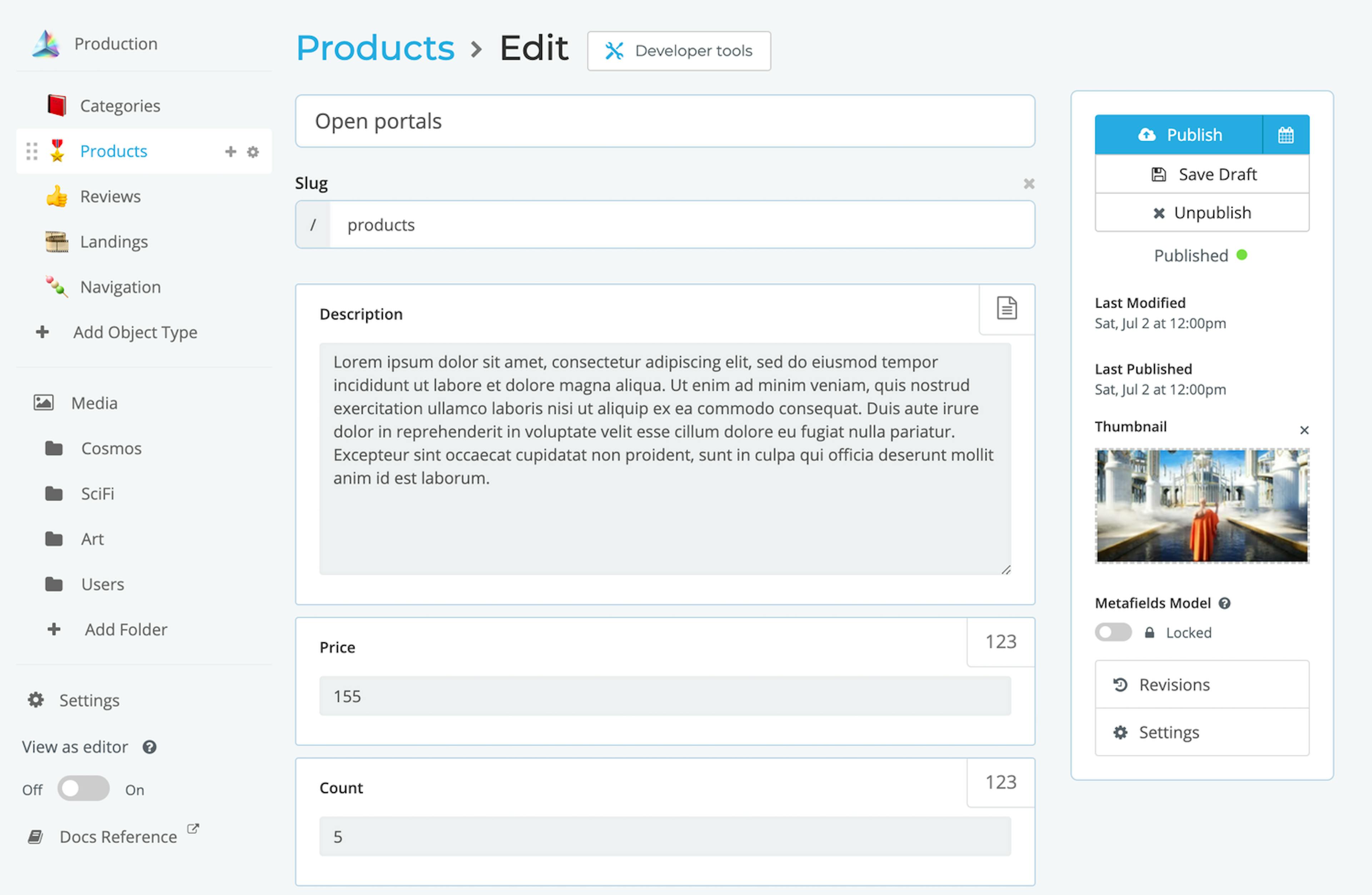Open the Cosmos media folder
The image size is (1372, 895).
111,448
